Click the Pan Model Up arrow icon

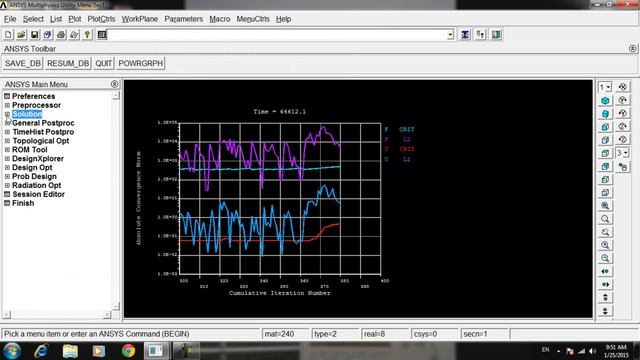point(605,298)
